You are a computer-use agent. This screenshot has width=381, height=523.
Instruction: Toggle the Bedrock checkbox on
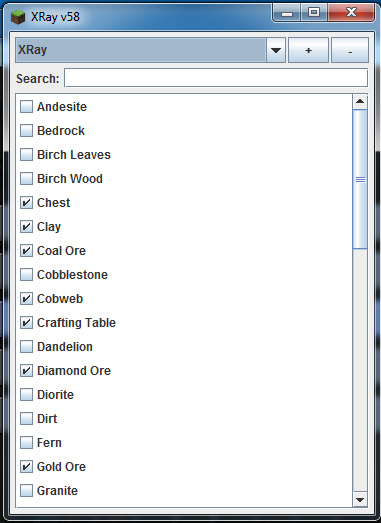[26, 131]
